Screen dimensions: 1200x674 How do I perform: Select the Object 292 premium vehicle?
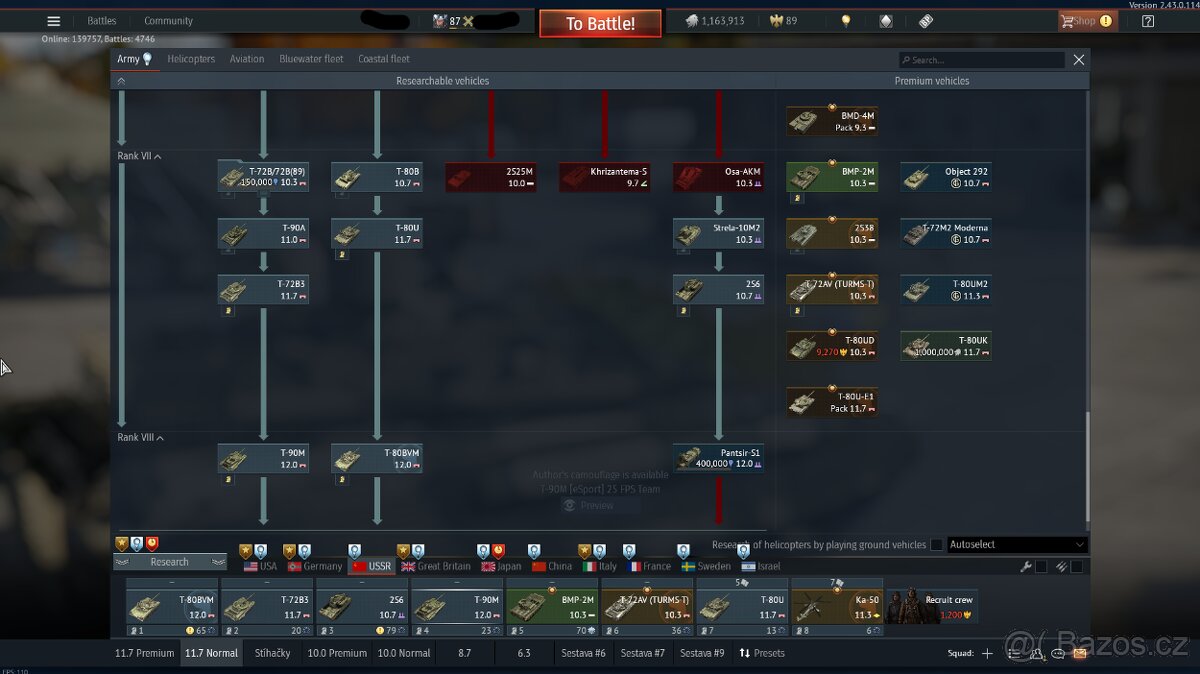point(946,177)
